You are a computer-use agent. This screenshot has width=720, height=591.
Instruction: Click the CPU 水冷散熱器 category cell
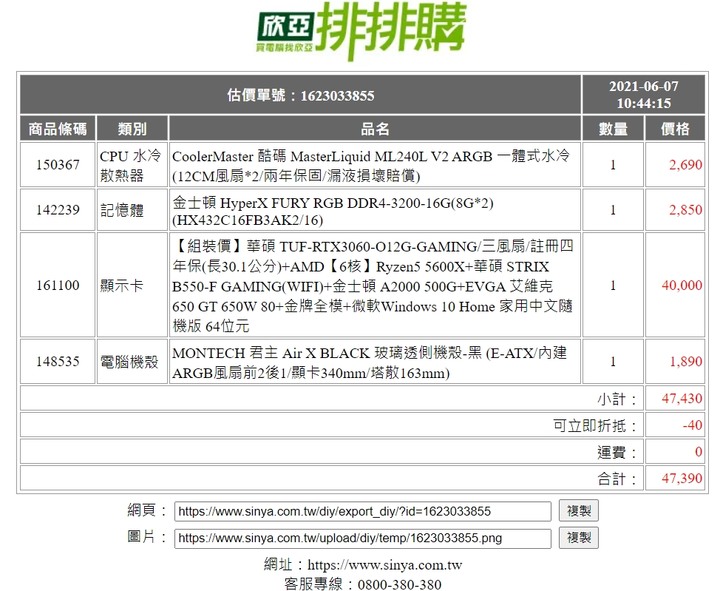tap(130, 165)
